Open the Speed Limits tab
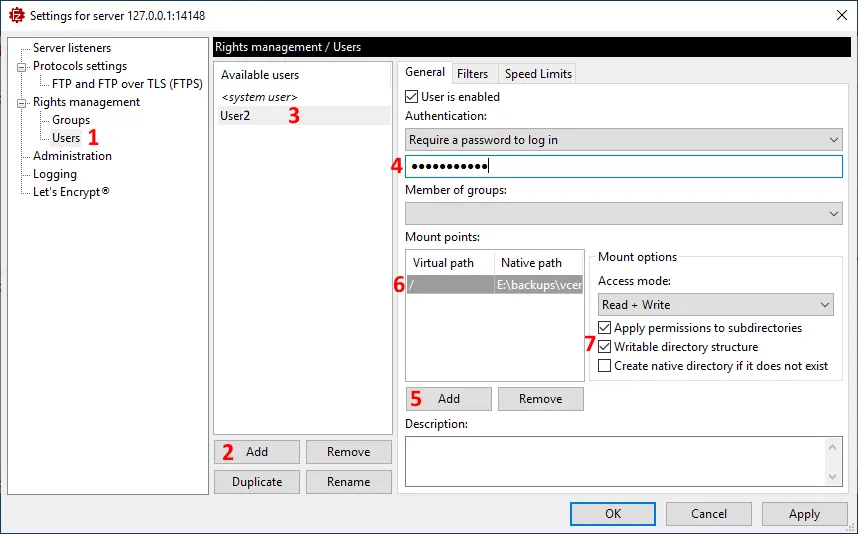The height and width of the screenshot is (534, 858). [x=538, y=74]
